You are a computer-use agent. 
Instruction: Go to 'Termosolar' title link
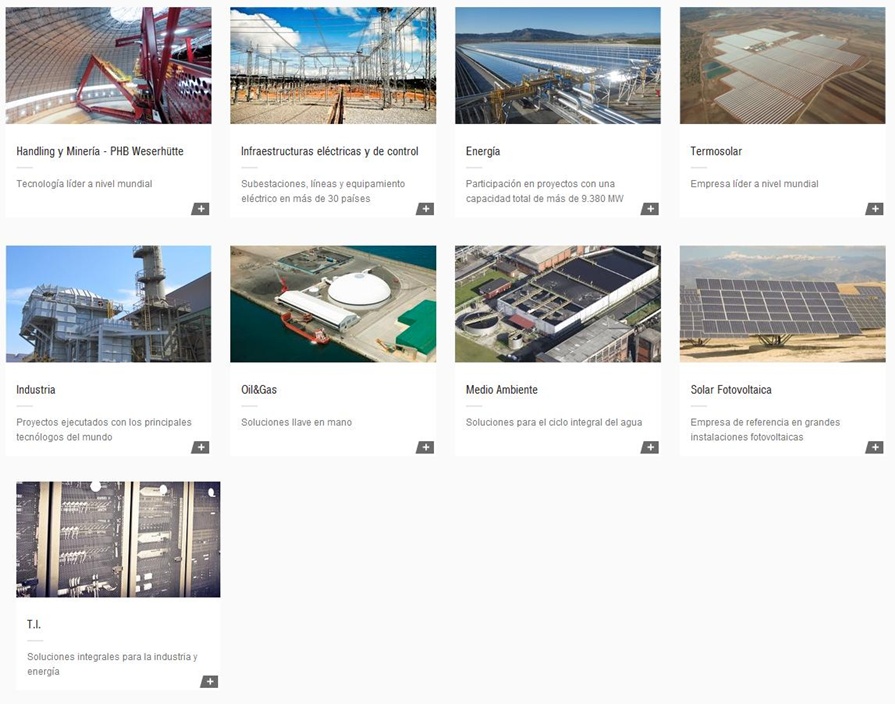pos(716,151)
